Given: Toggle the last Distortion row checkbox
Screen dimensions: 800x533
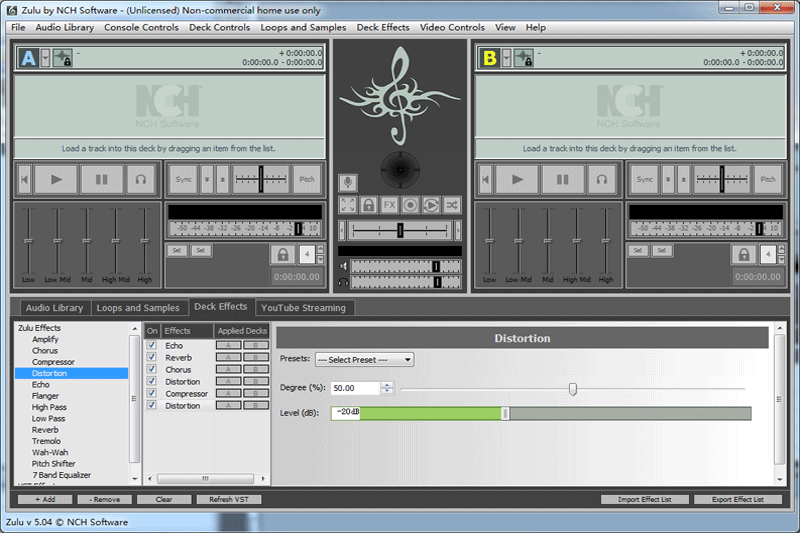Looking at the screenshot, I should point(152,405).
